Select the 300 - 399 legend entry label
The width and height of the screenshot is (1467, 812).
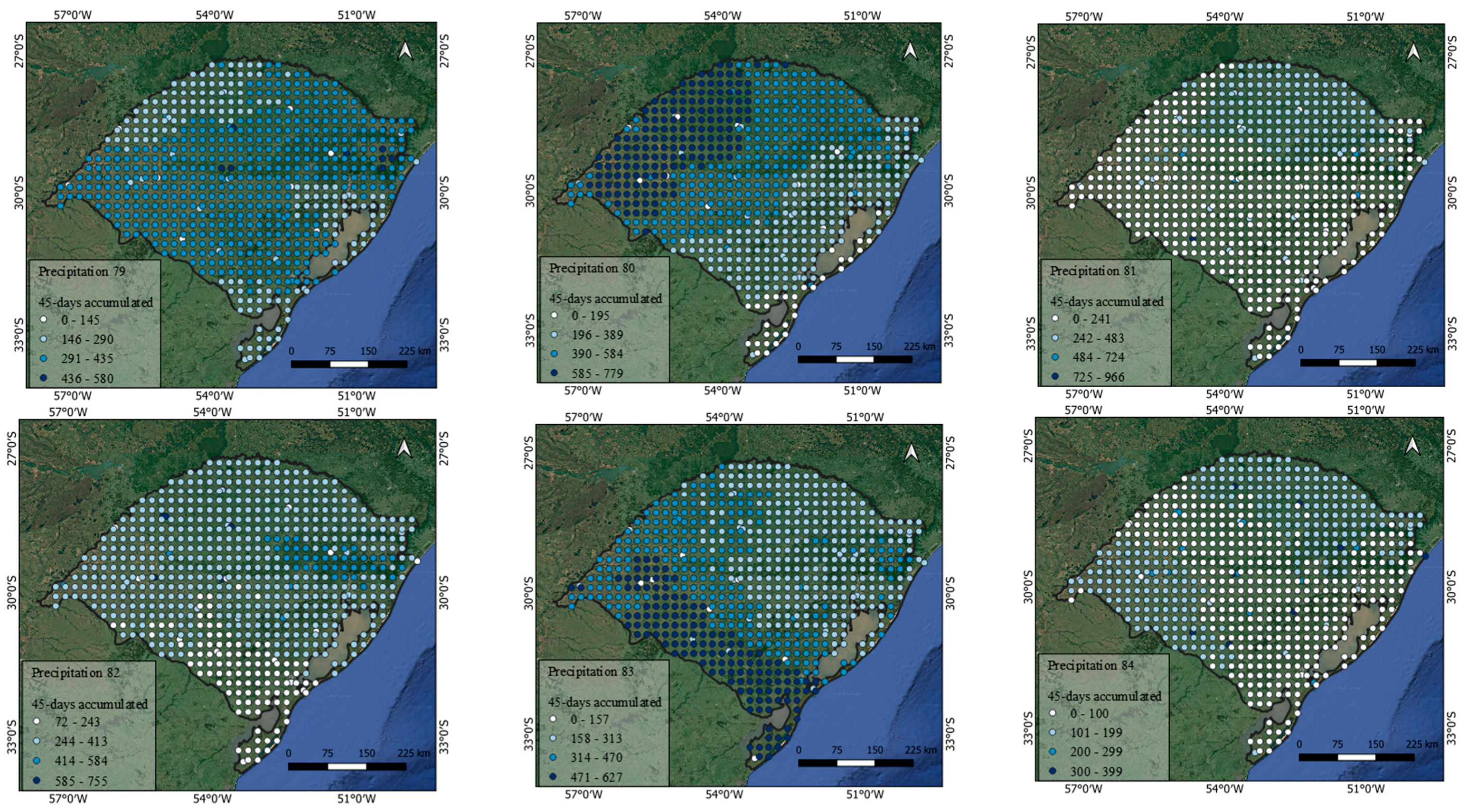click(1096, 772)
